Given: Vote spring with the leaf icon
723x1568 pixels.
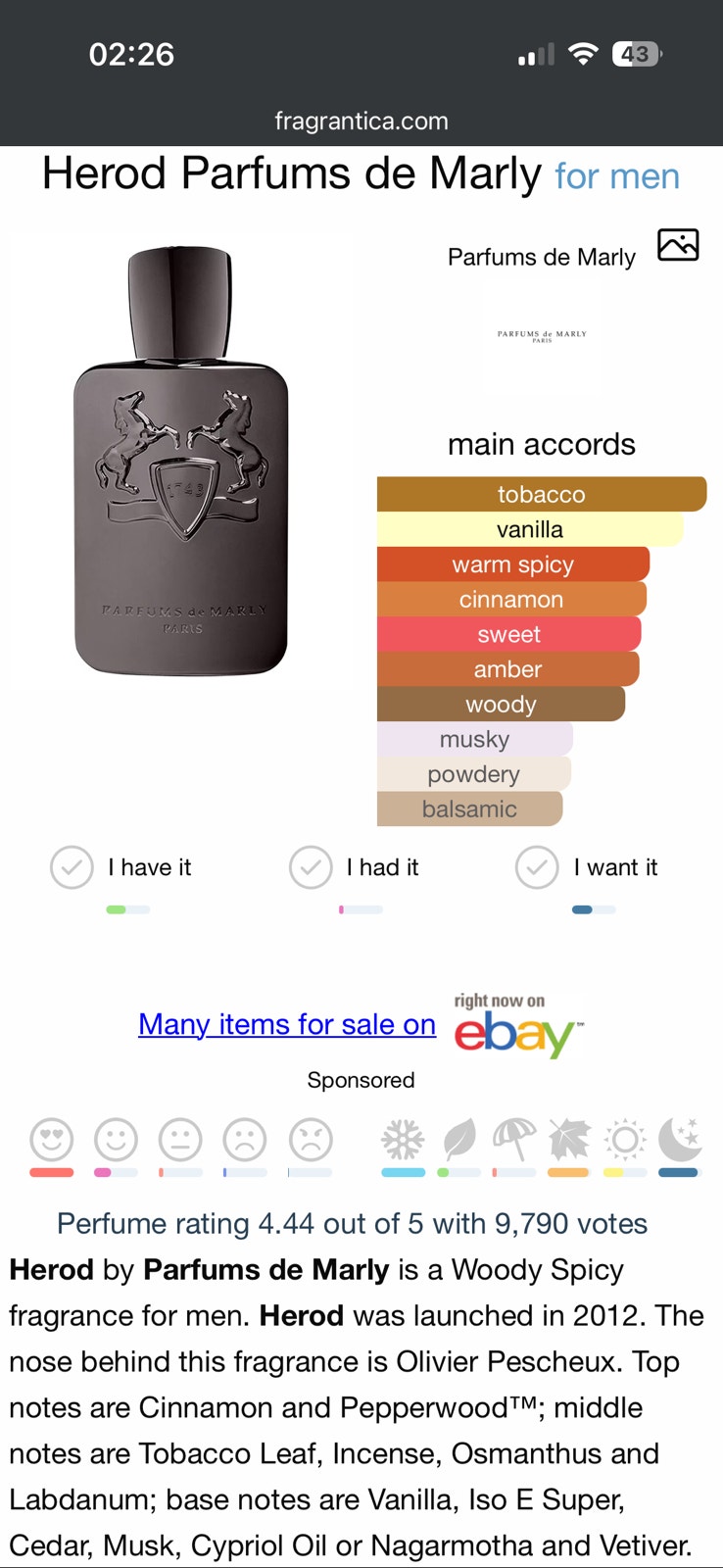Looking at the screenshot, I should point(458,1140).
